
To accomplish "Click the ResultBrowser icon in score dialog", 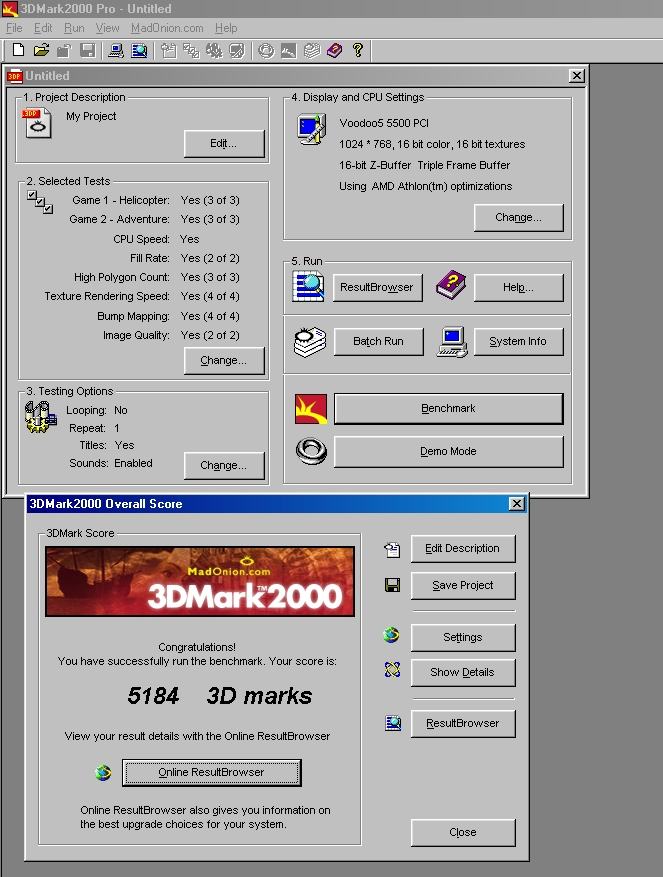I will coord(393,723).
